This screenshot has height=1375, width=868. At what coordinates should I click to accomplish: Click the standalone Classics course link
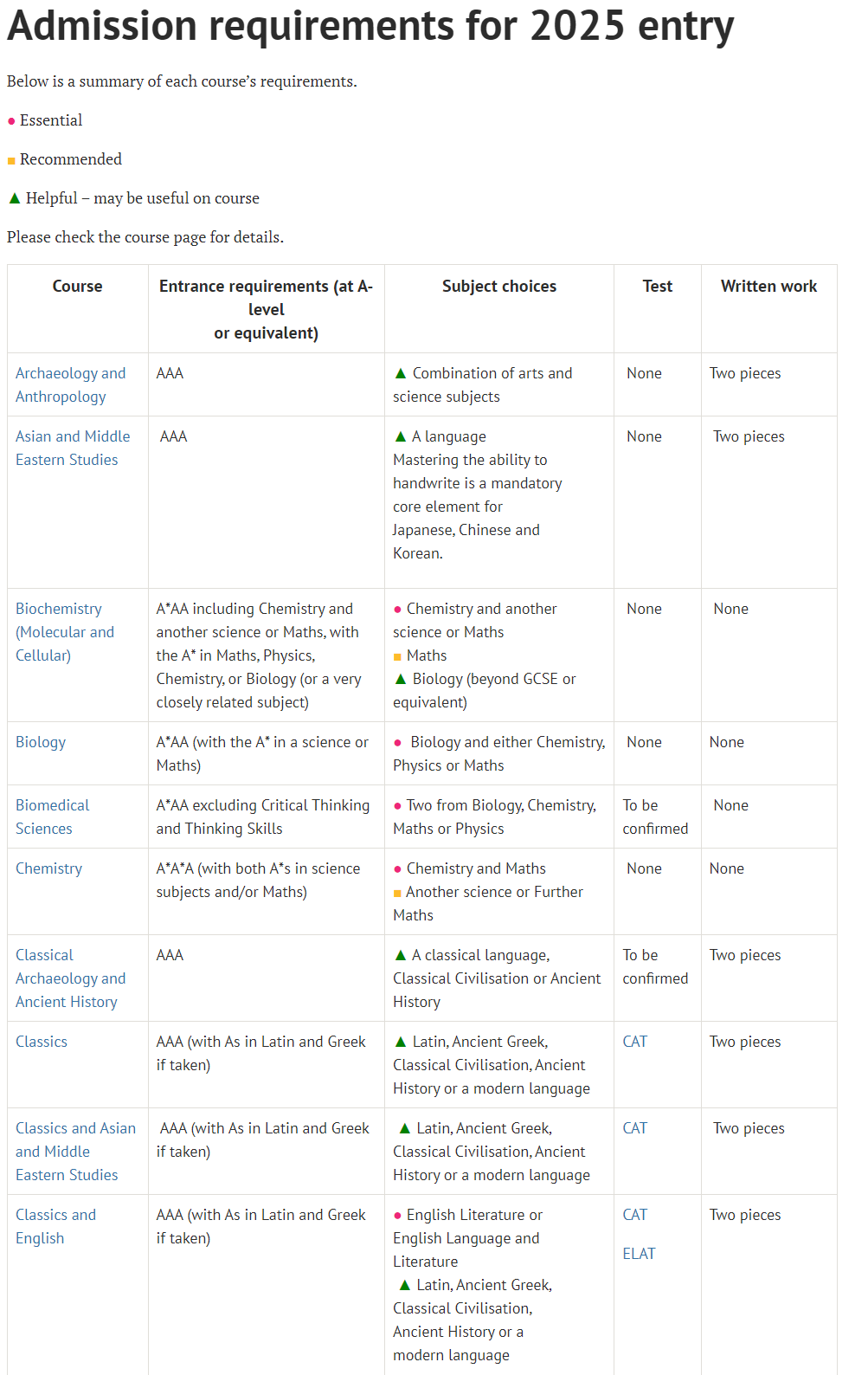click(x=42, y=1042)
